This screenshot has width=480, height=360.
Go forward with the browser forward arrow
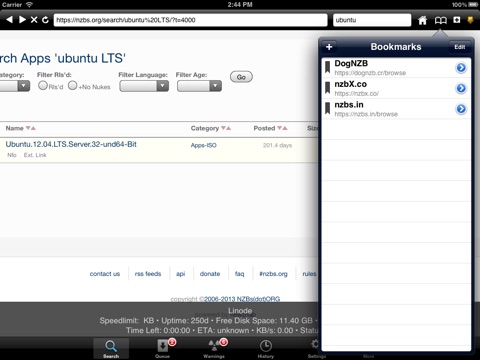pyautogui.click(x=22, y=20)
